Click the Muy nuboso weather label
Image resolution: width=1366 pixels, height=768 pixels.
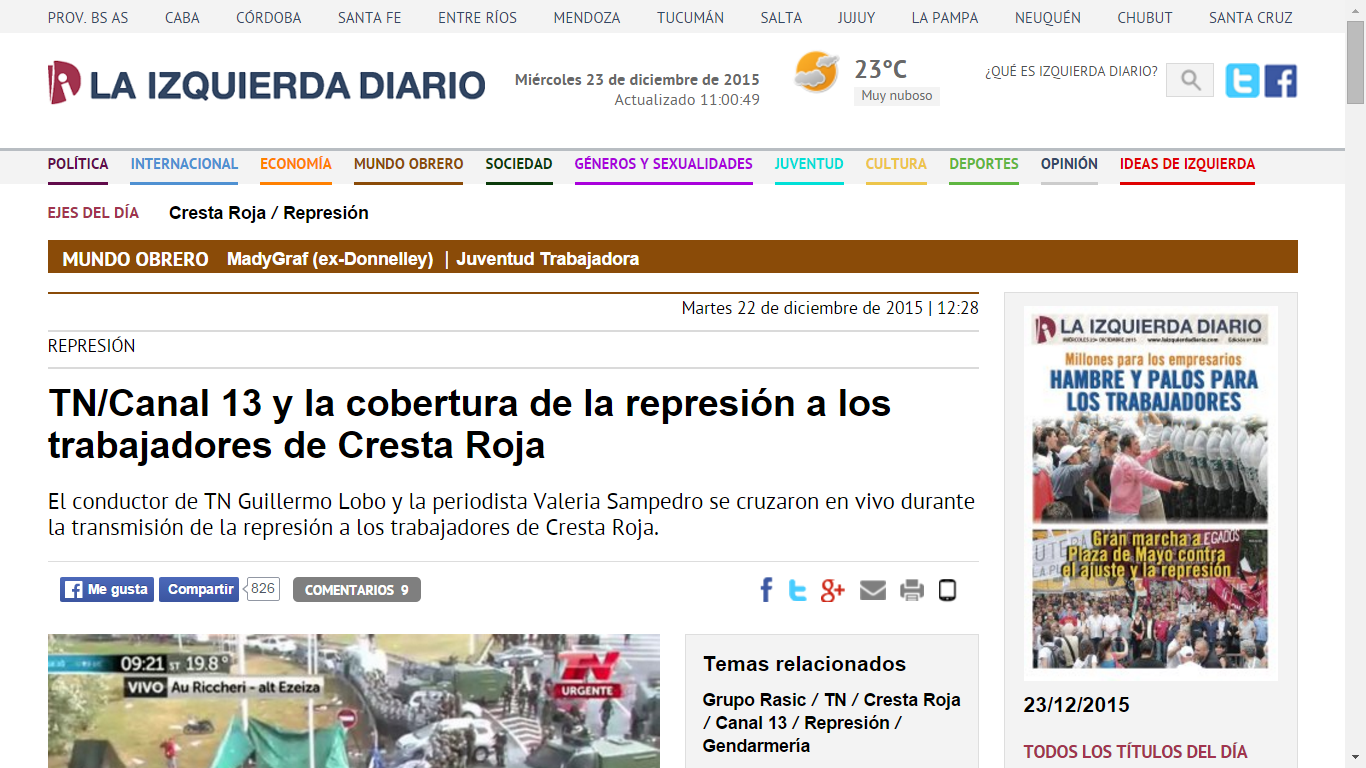897,96
